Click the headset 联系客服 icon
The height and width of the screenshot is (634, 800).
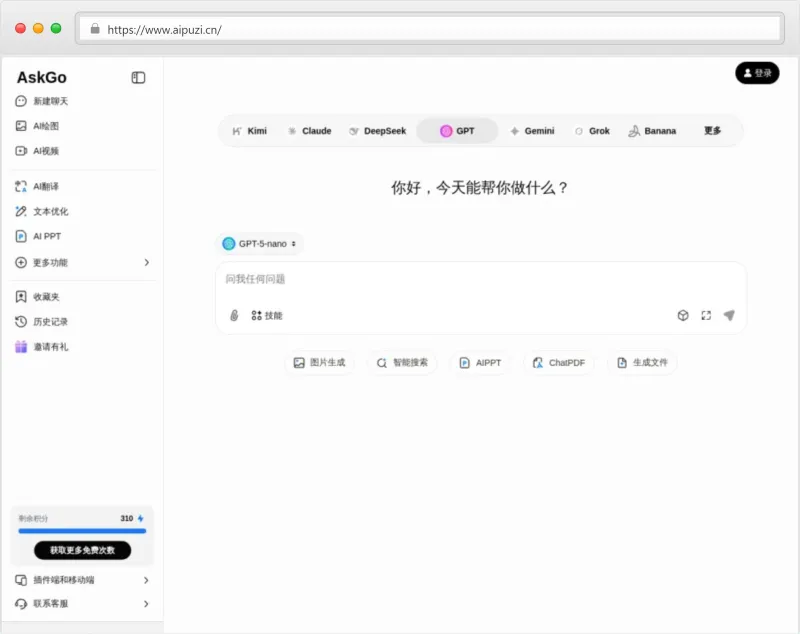[x=21, y=604]
